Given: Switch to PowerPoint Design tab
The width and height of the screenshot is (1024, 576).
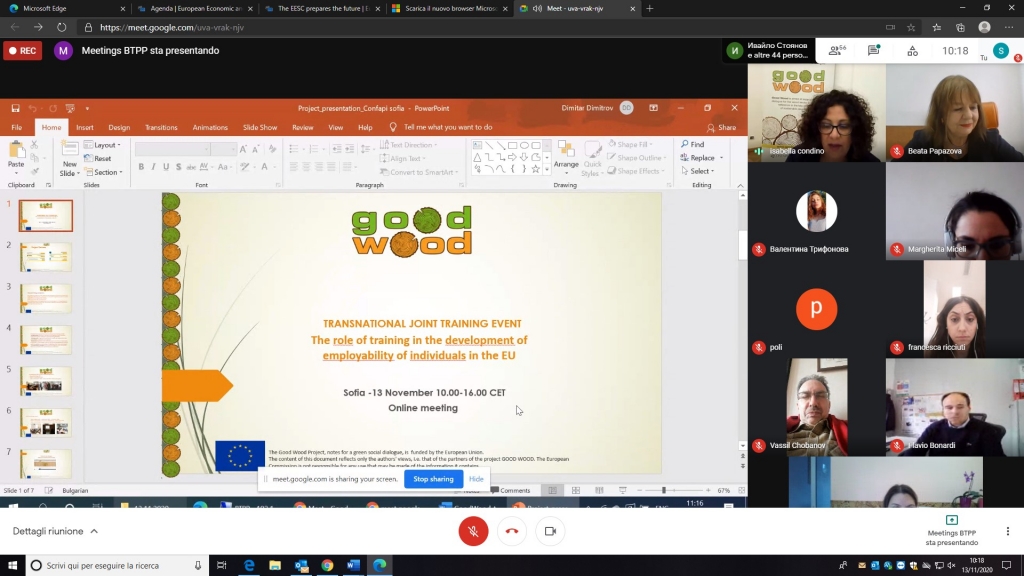Looking at the screenshot, I should click(x=119, y=127).
